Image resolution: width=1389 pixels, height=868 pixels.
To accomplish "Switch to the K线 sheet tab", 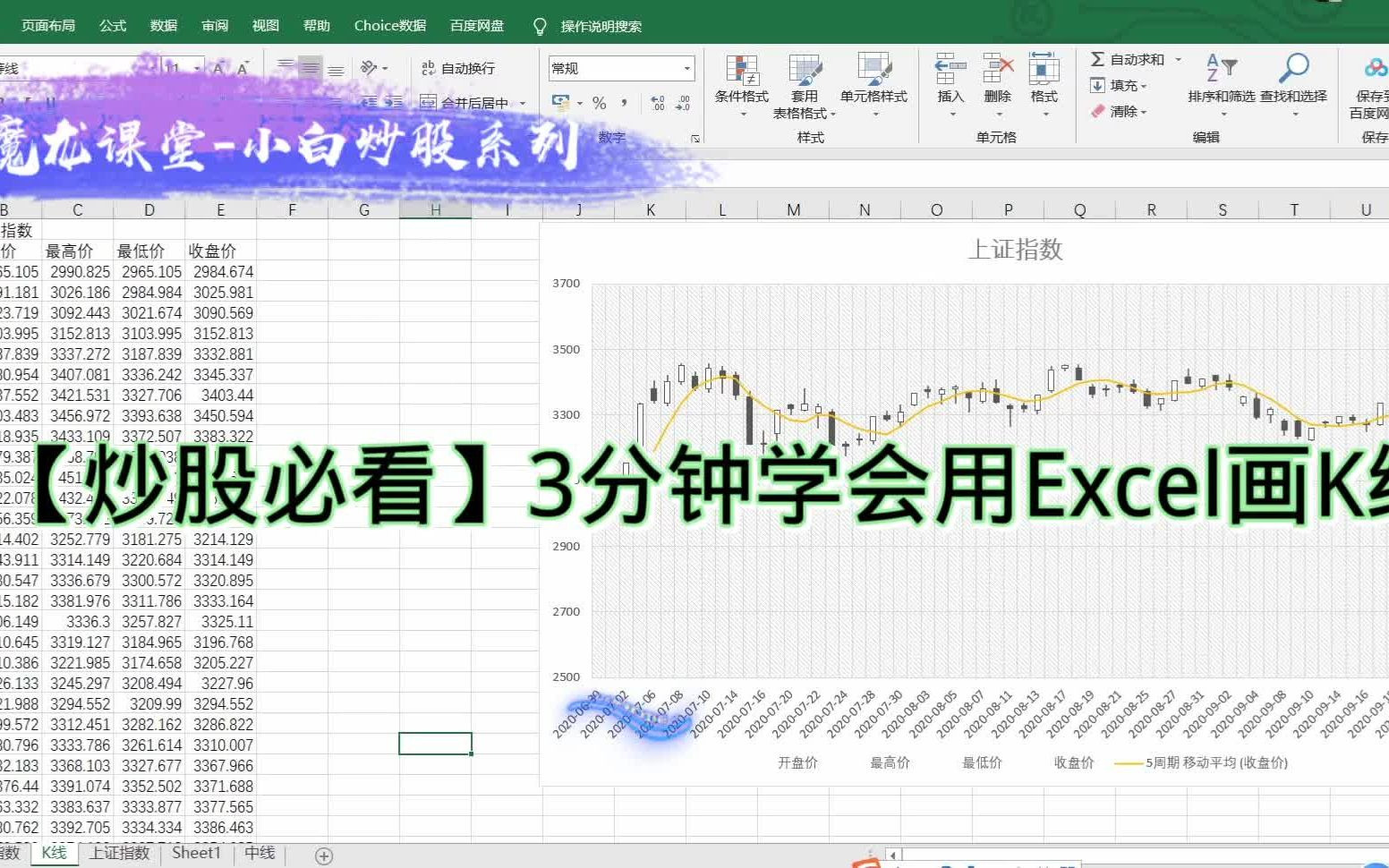I will point(54,853).
